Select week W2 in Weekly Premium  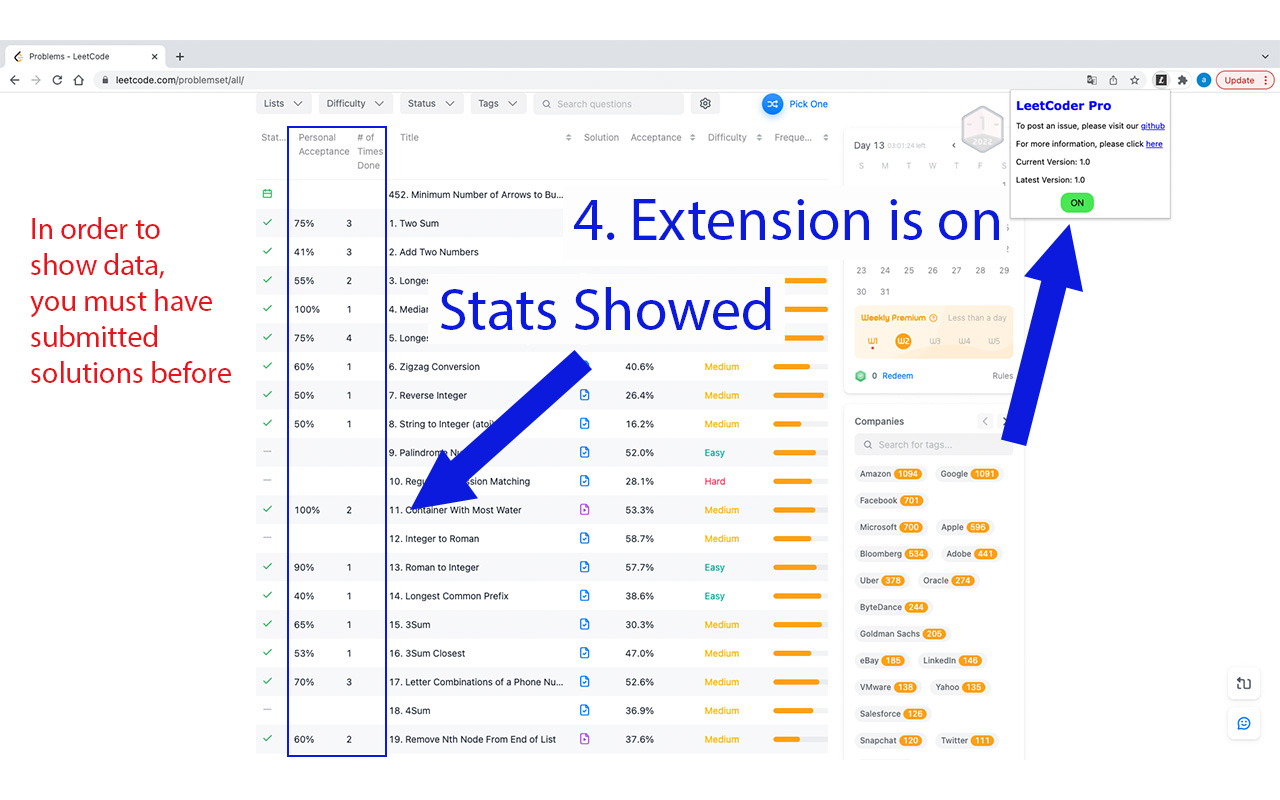point(903,341)
